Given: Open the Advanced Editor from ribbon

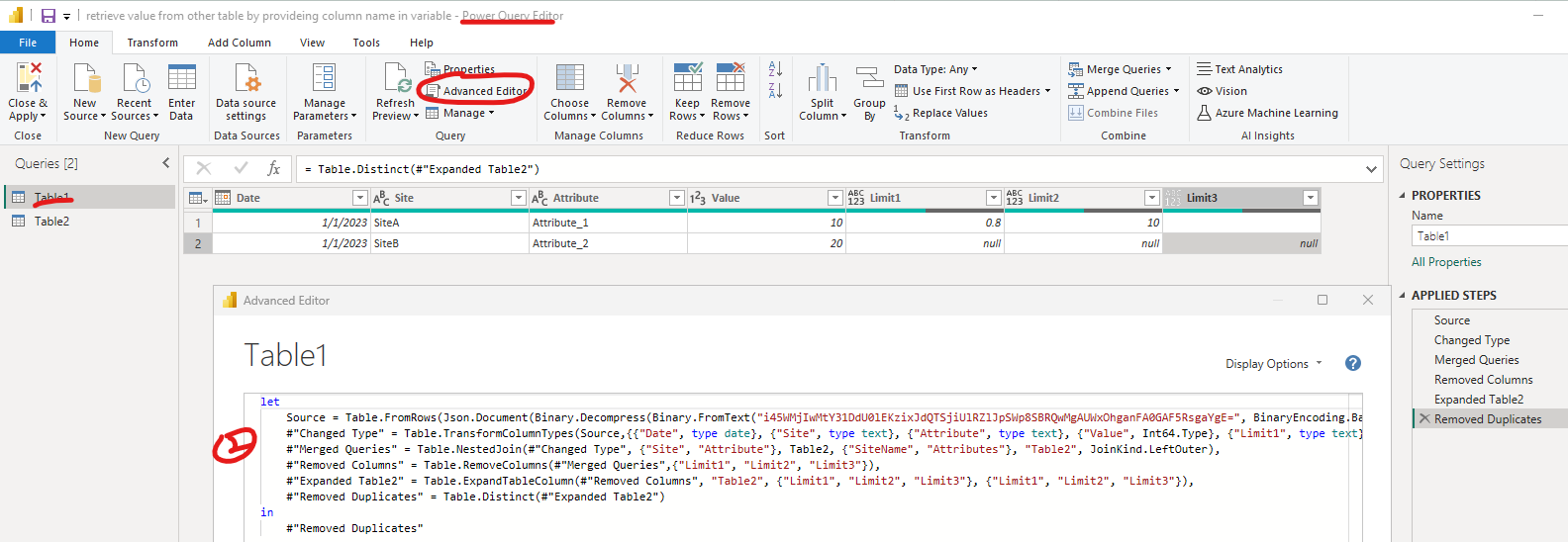Looking at the screenshot, I should coord(477,91).
